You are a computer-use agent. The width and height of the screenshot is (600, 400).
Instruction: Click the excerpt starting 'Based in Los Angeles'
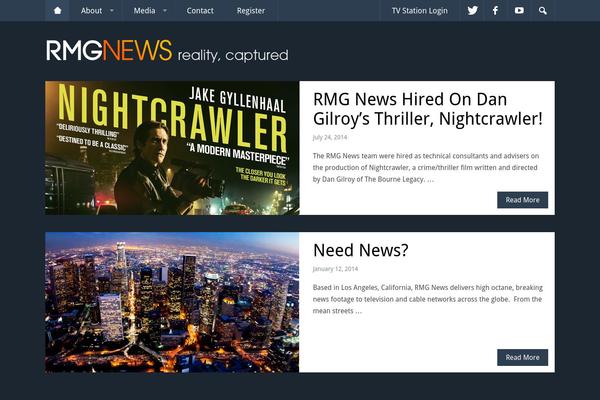point(427,299)
